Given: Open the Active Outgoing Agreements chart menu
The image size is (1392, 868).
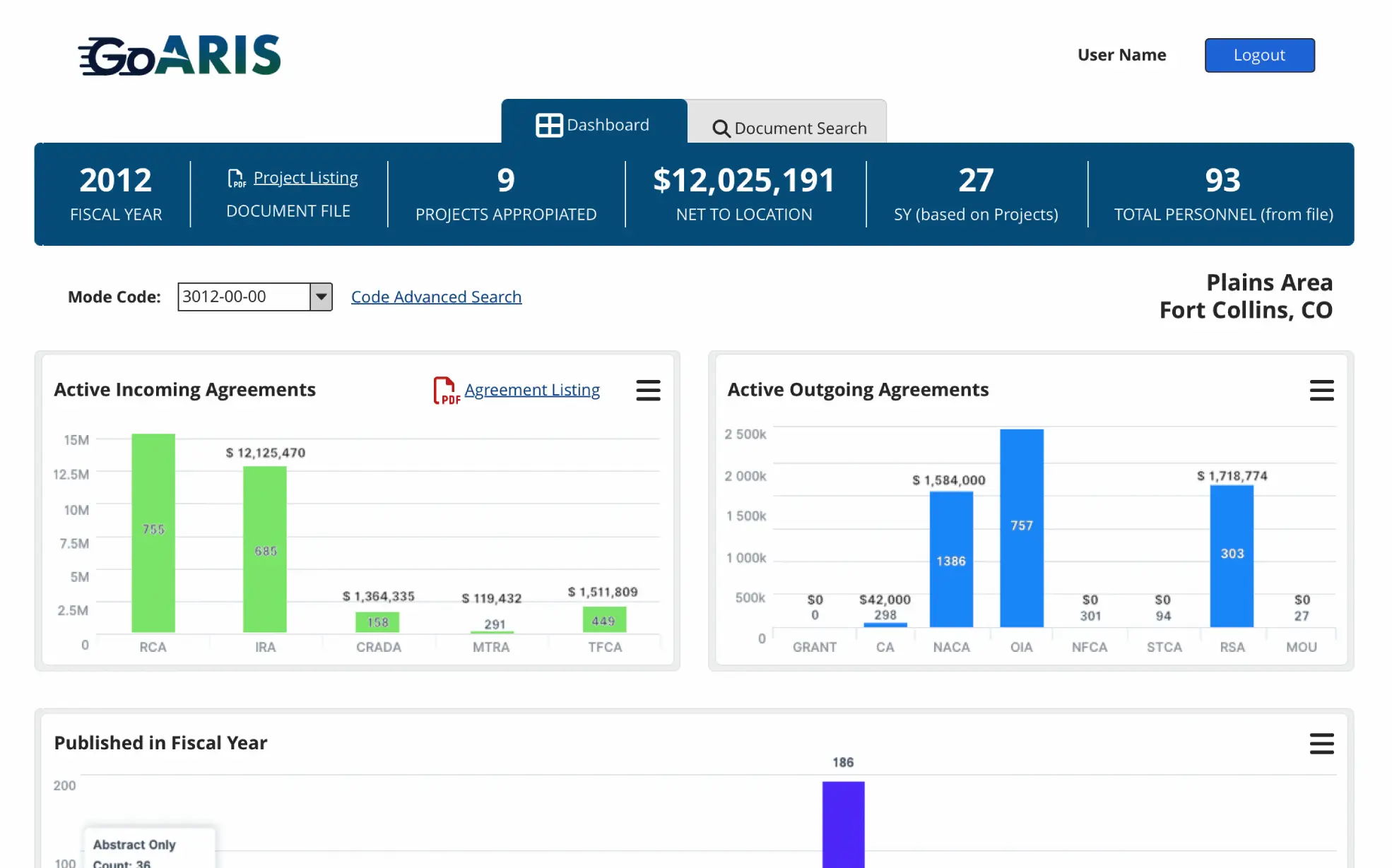Looking at the screenshot, I should pos(1321,390).
